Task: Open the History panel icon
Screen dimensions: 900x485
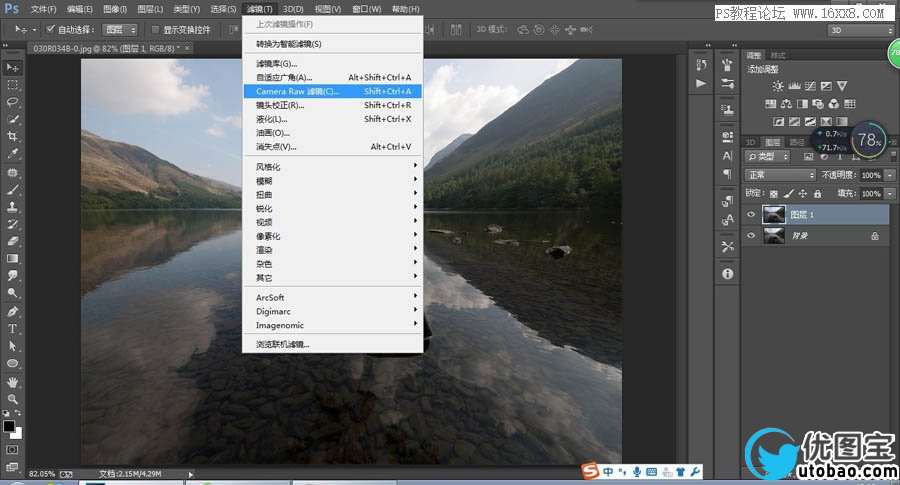Action: pyautogui.click(x=701, y=65)
